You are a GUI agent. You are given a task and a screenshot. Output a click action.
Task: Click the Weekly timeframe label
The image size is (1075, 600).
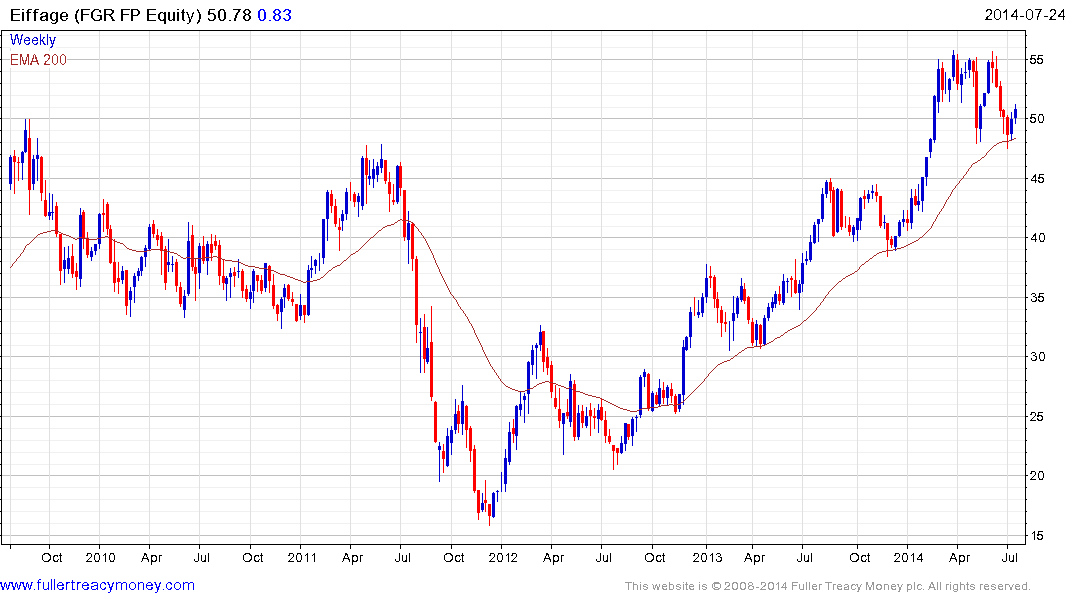33,40
